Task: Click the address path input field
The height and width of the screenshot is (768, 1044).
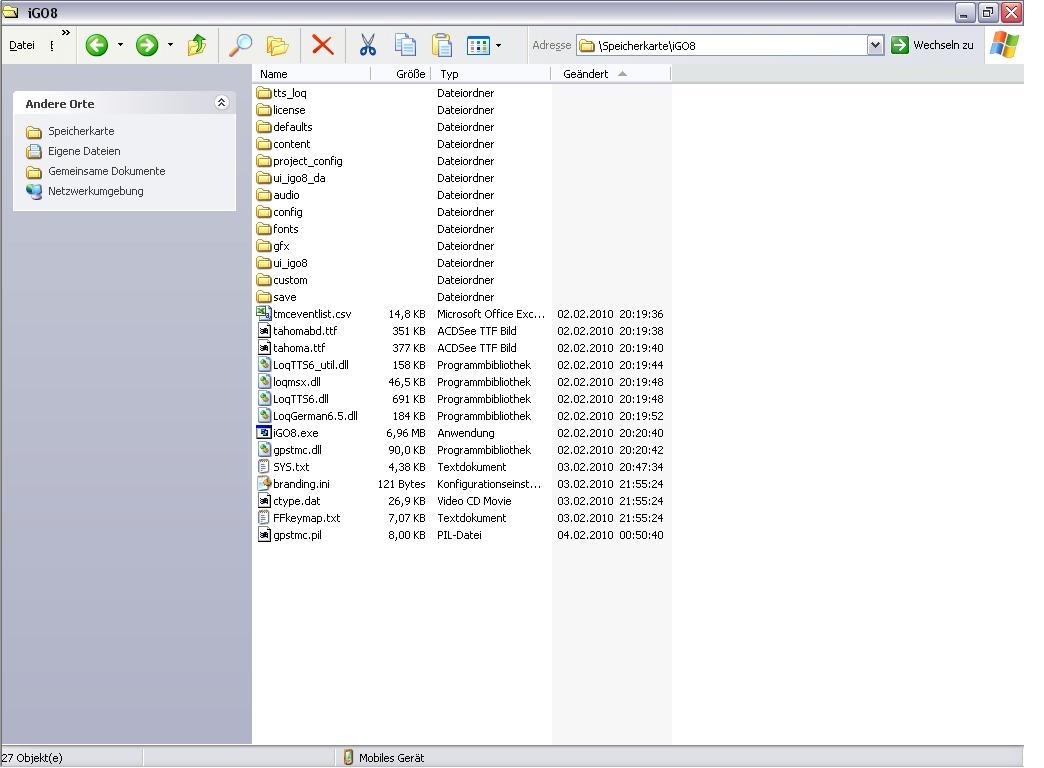Action: tap(722, 45)
